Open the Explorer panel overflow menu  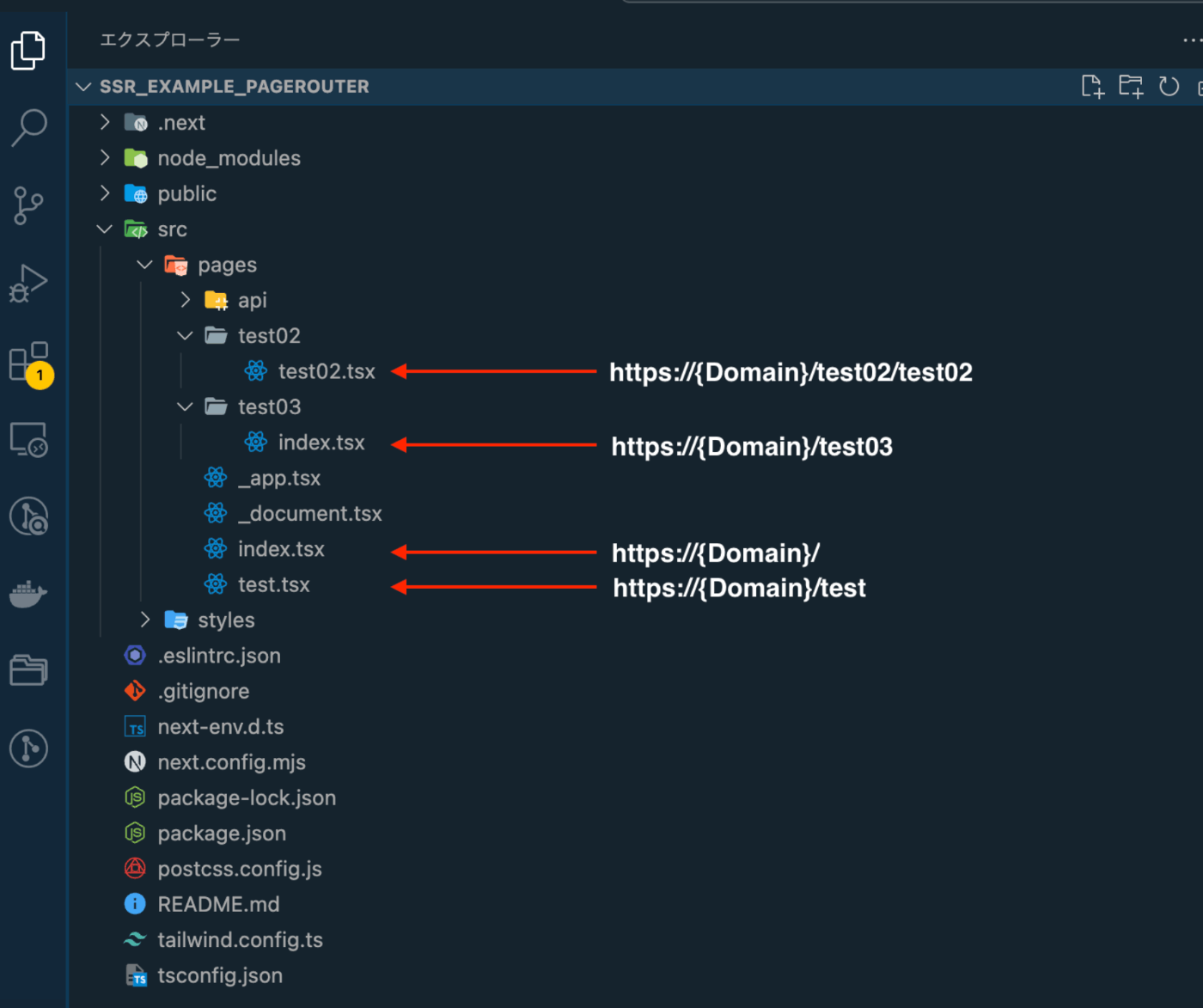tap(1190, 40)
